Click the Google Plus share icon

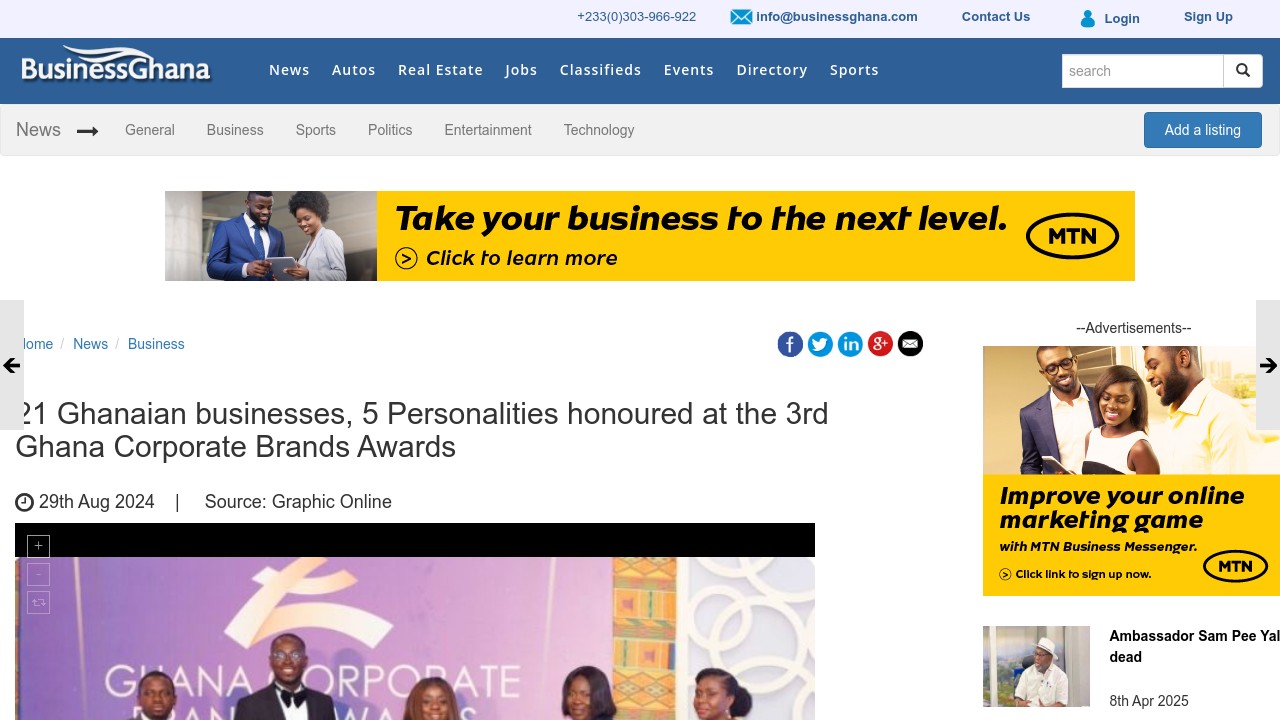(880, 344)
